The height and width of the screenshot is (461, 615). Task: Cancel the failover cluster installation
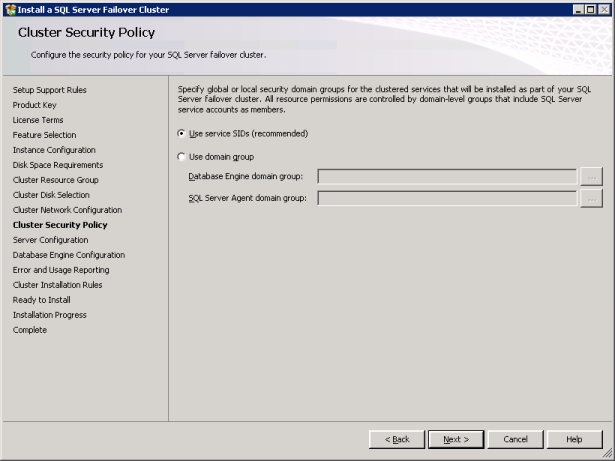point(515,439)
